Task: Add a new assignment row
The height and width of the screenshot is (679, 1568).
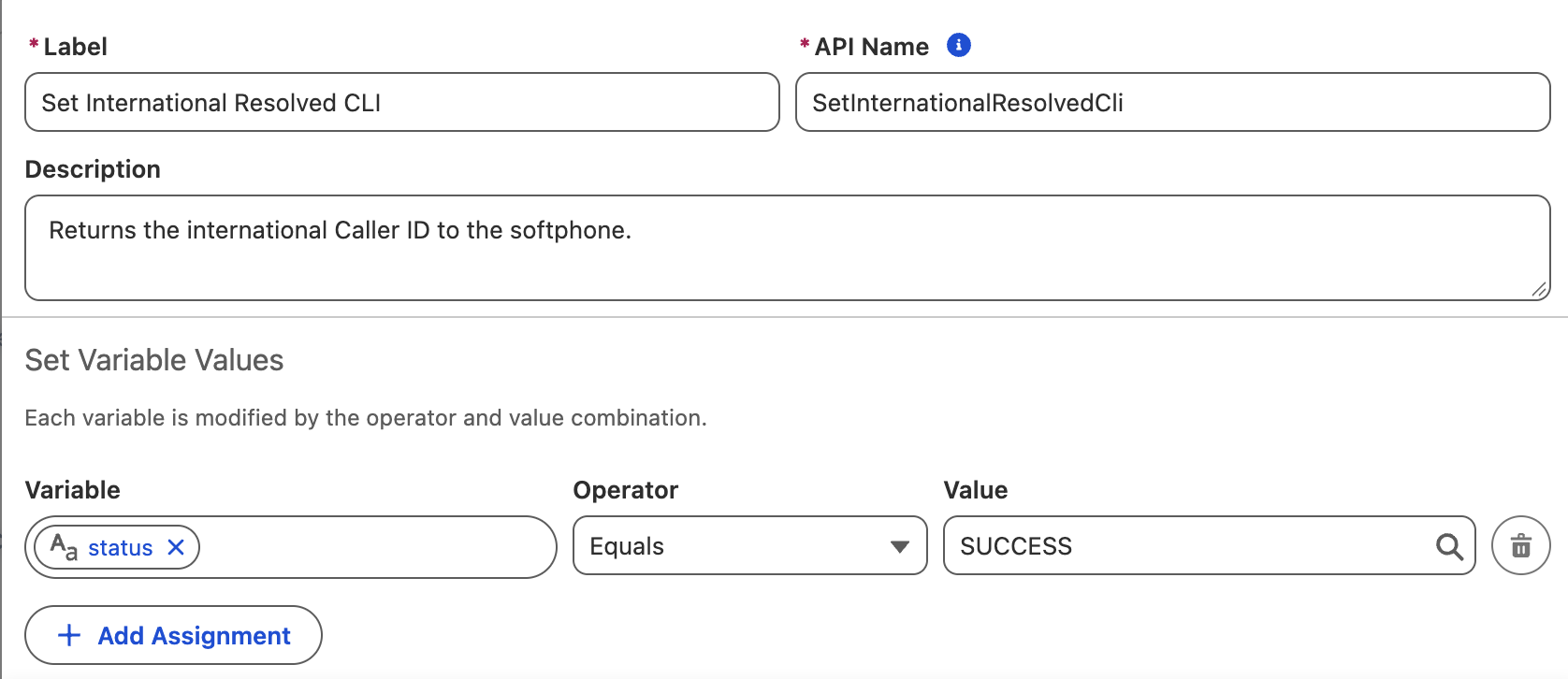Action: [173, 635]
